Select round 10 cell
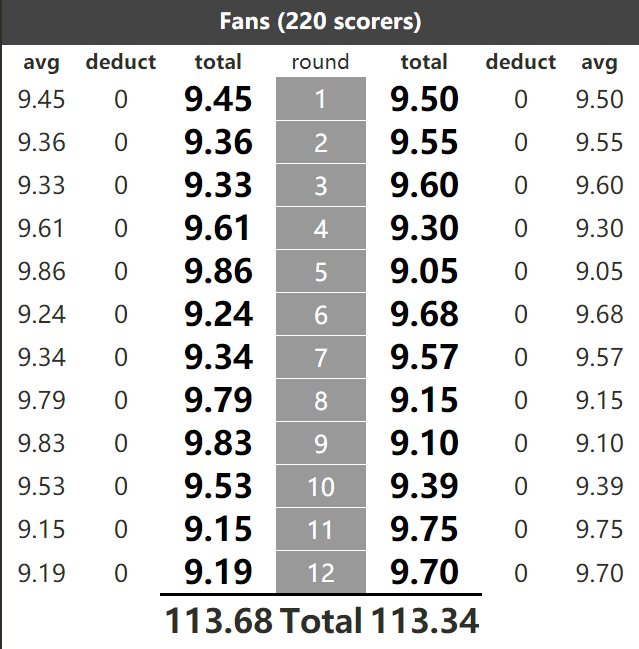 click(321, 486)
